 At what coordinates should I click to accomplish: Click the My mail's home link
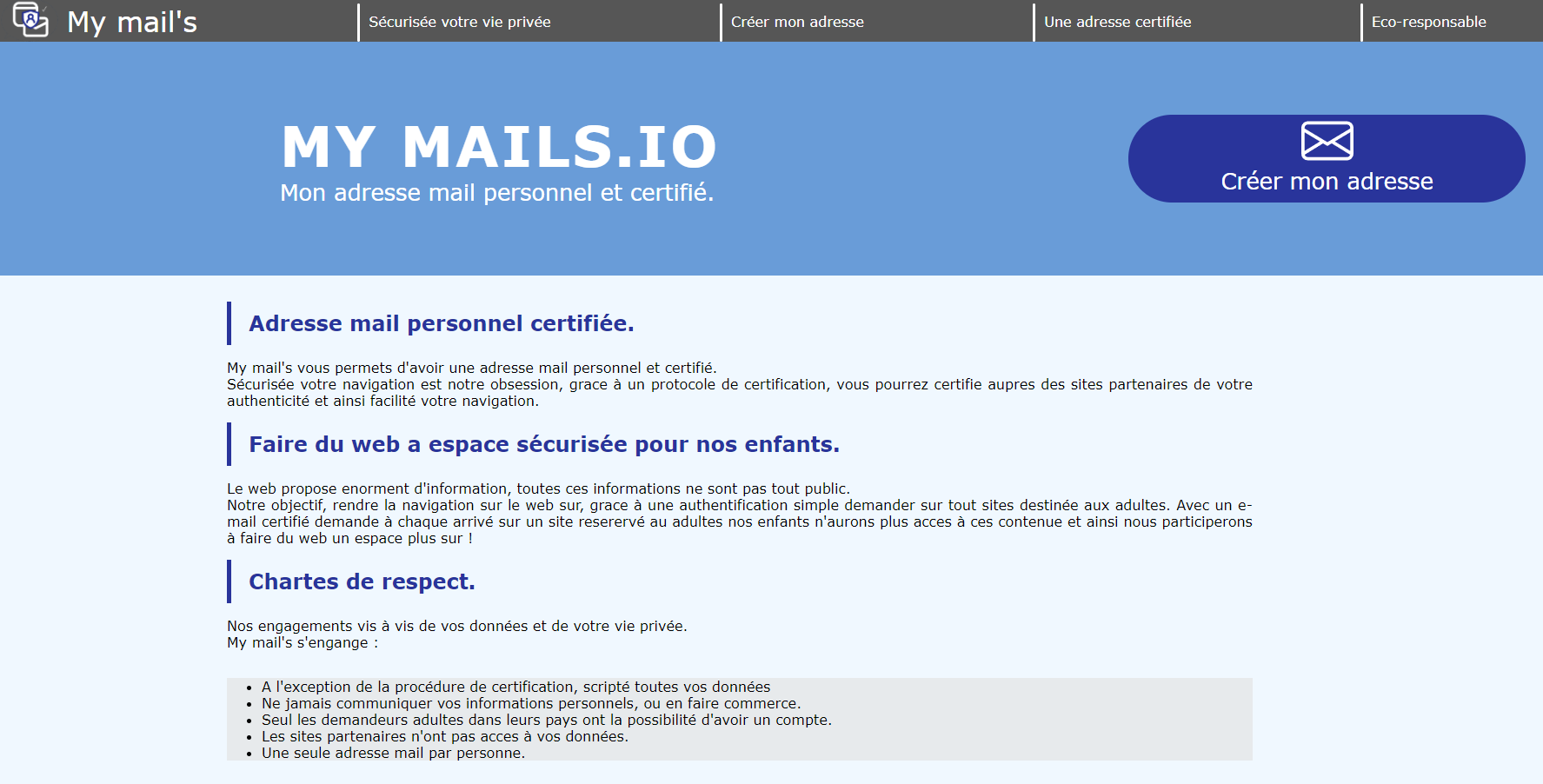pyautogui.click(x=132, y=22)
